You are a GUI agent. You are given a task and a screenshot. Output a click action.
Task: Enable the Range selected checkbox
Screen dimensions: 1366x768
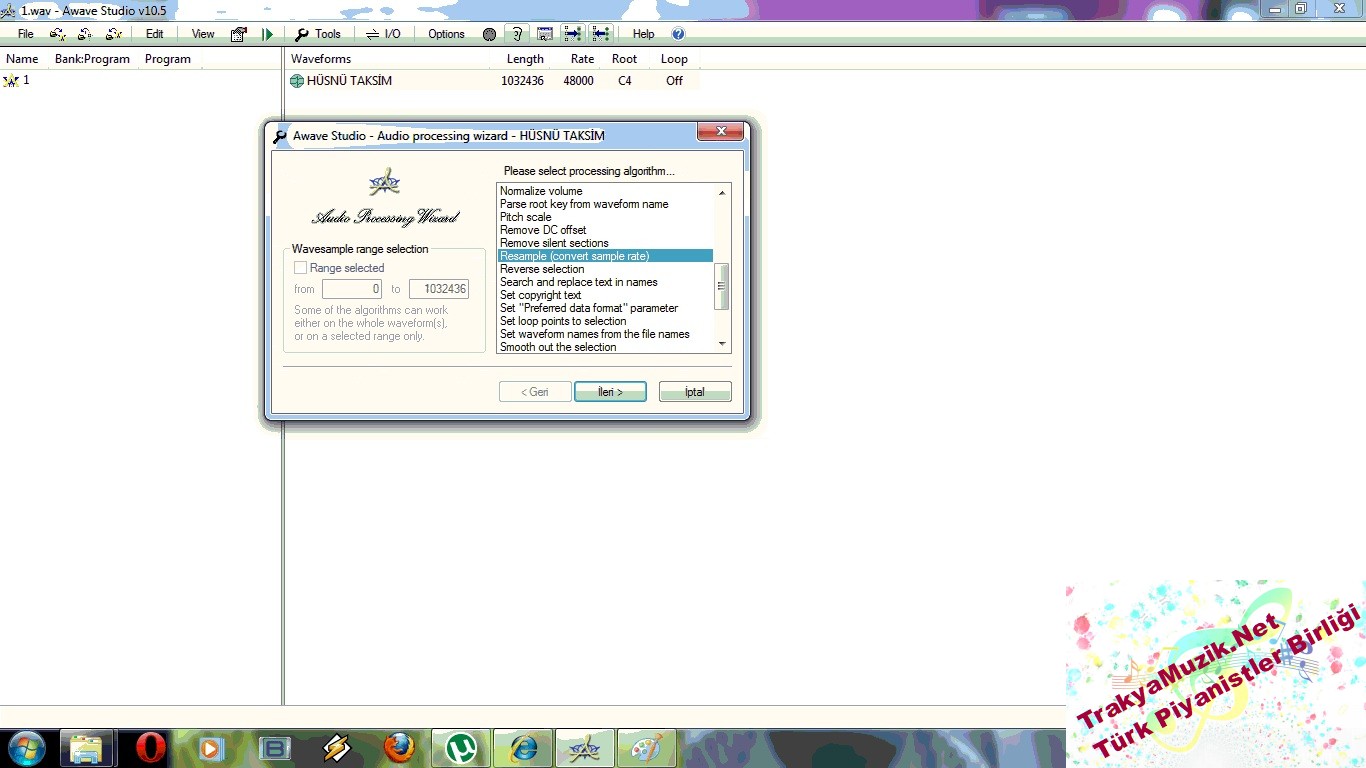(x=300, y=268)
